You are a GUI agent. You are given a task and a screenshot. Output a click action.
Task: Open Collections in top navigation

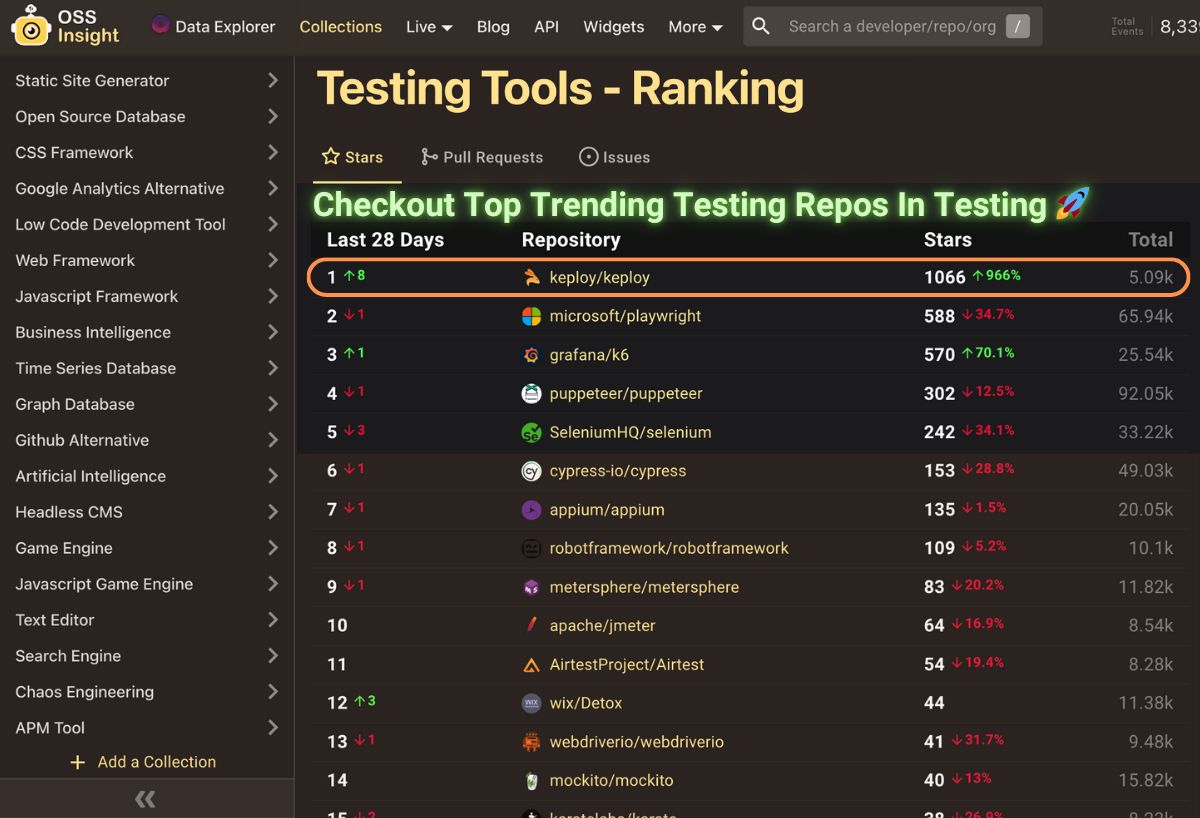(341, 27)
